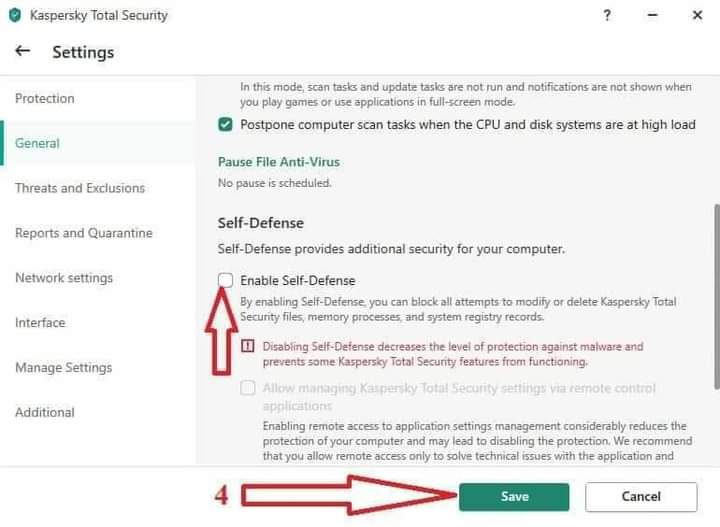Toggle Postpone computer scan tasks checkbox
The image size is (720, 527).
tap(225, 124)
